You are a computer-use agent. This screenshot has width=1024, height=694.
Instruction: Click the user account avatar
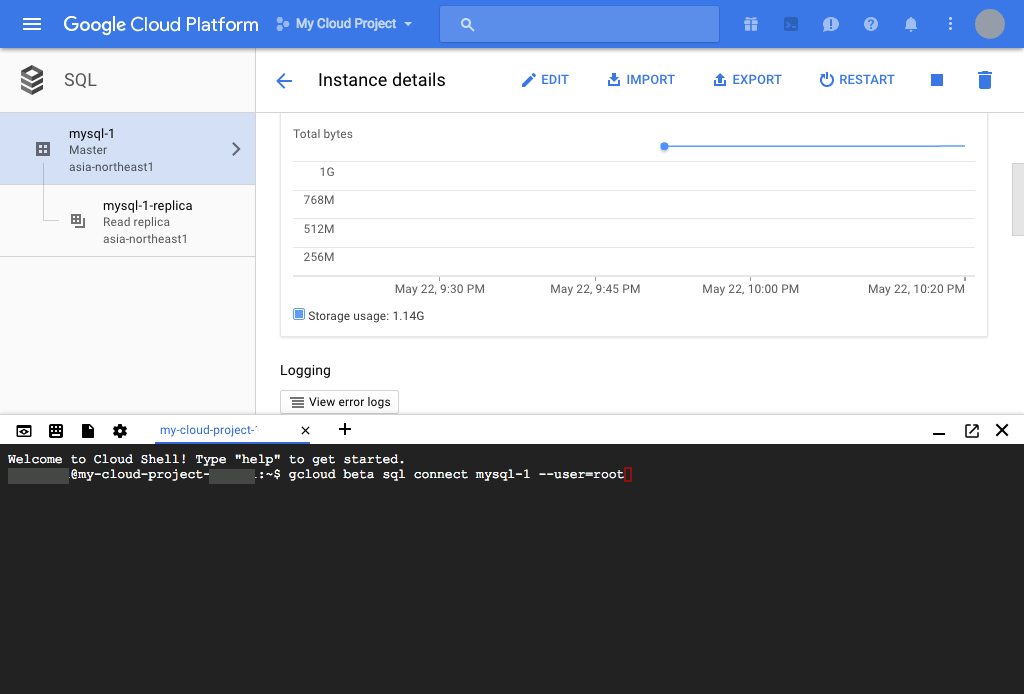989,24
